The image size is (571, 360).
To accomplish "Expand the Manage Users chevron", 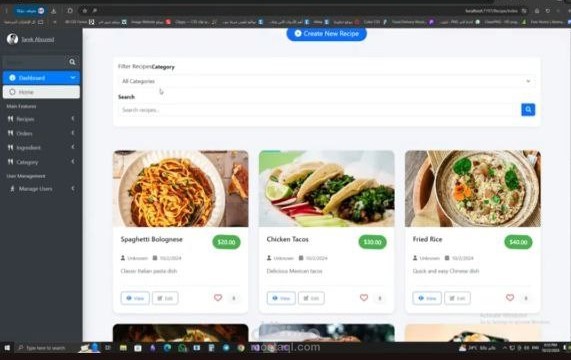I will (x=73, y=189).
